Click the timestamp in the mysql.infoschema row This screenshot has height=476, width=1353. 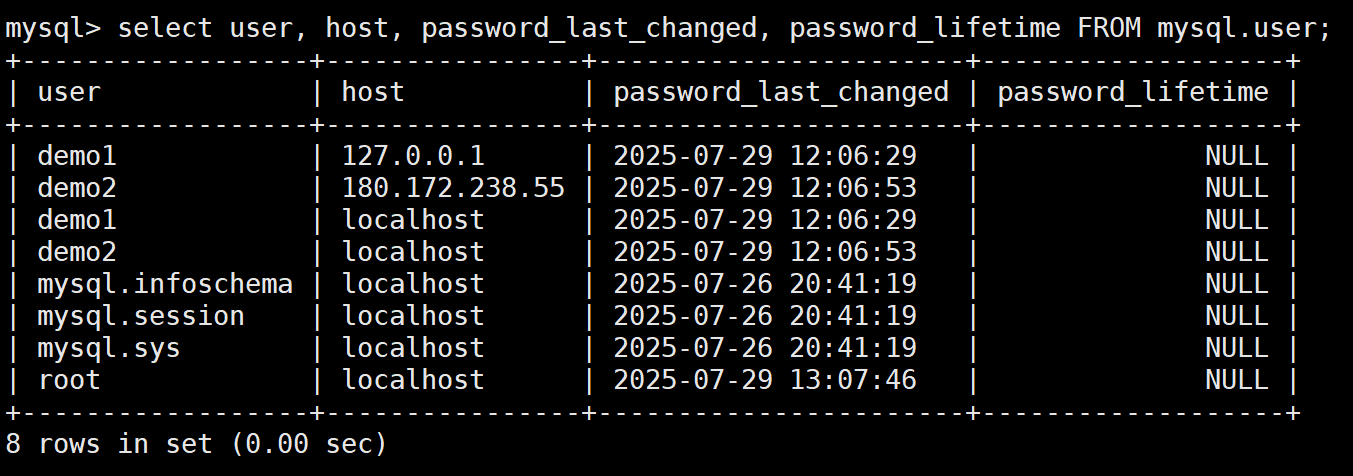coord(764,284)
